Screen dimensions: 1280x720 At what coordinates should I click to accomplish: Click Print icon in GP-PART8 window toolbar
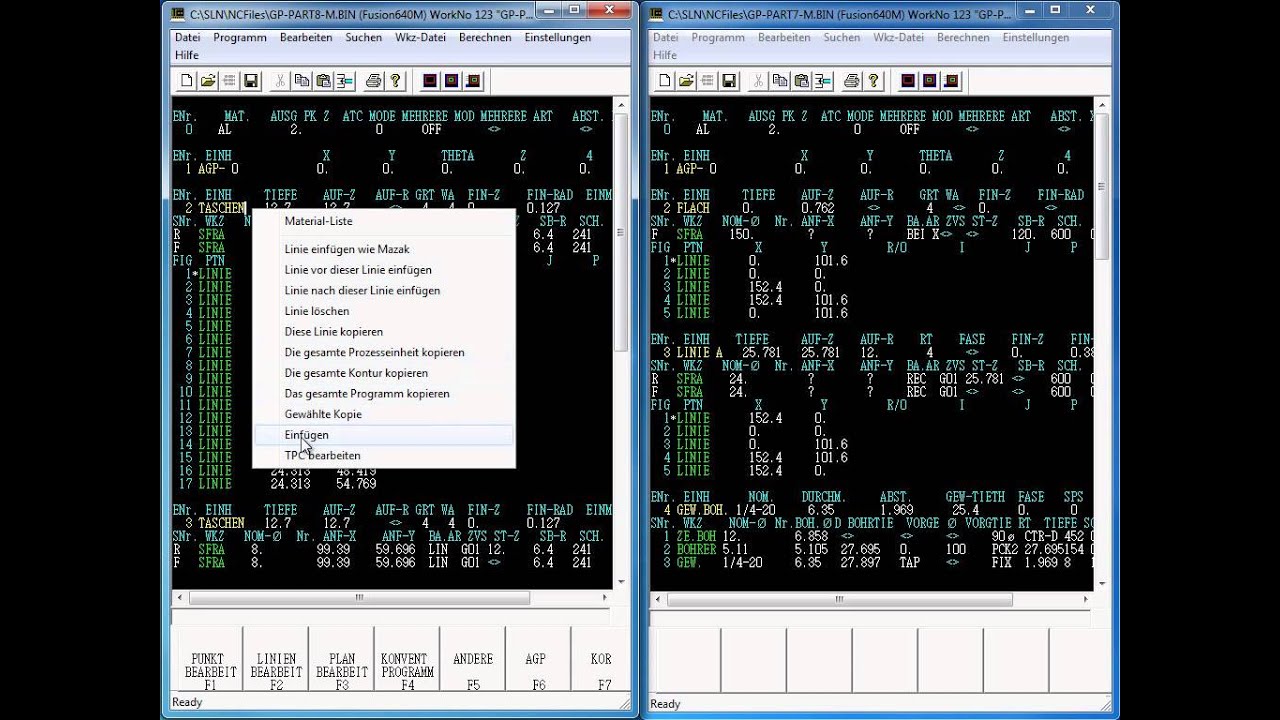pos(374,81)
